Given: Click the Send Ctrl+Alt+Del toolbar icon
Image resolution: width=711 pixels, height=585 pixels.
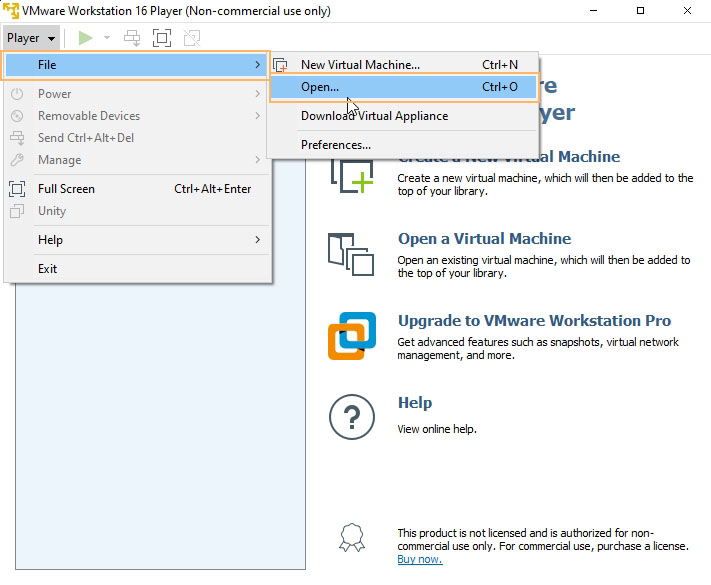Looking at the screenshot, I should tap(132, 38).
